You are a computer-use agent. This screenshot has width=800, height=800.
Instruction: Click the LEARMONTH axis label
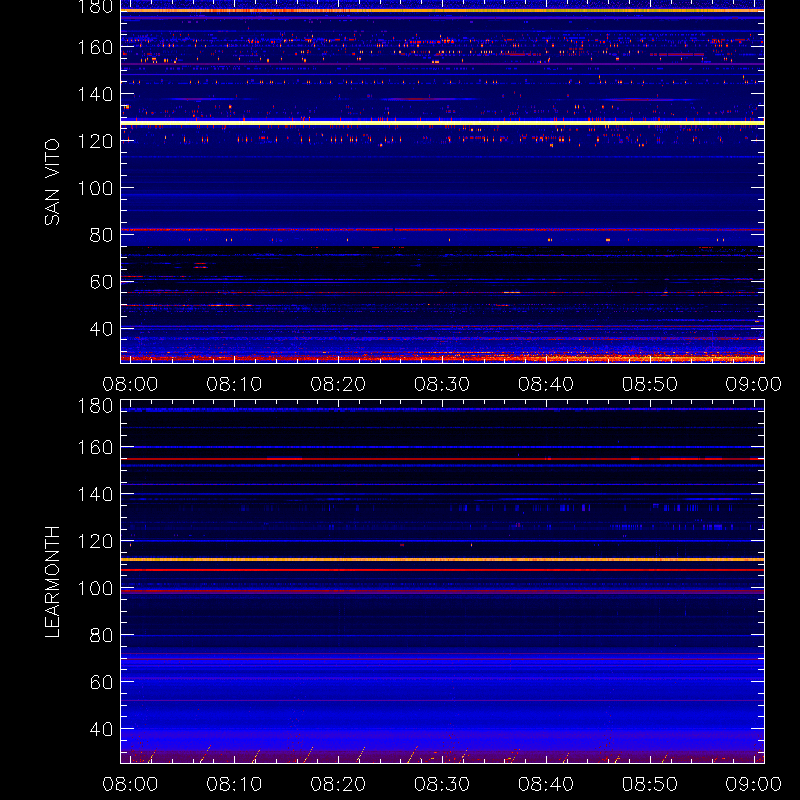(x=52, y=582)
